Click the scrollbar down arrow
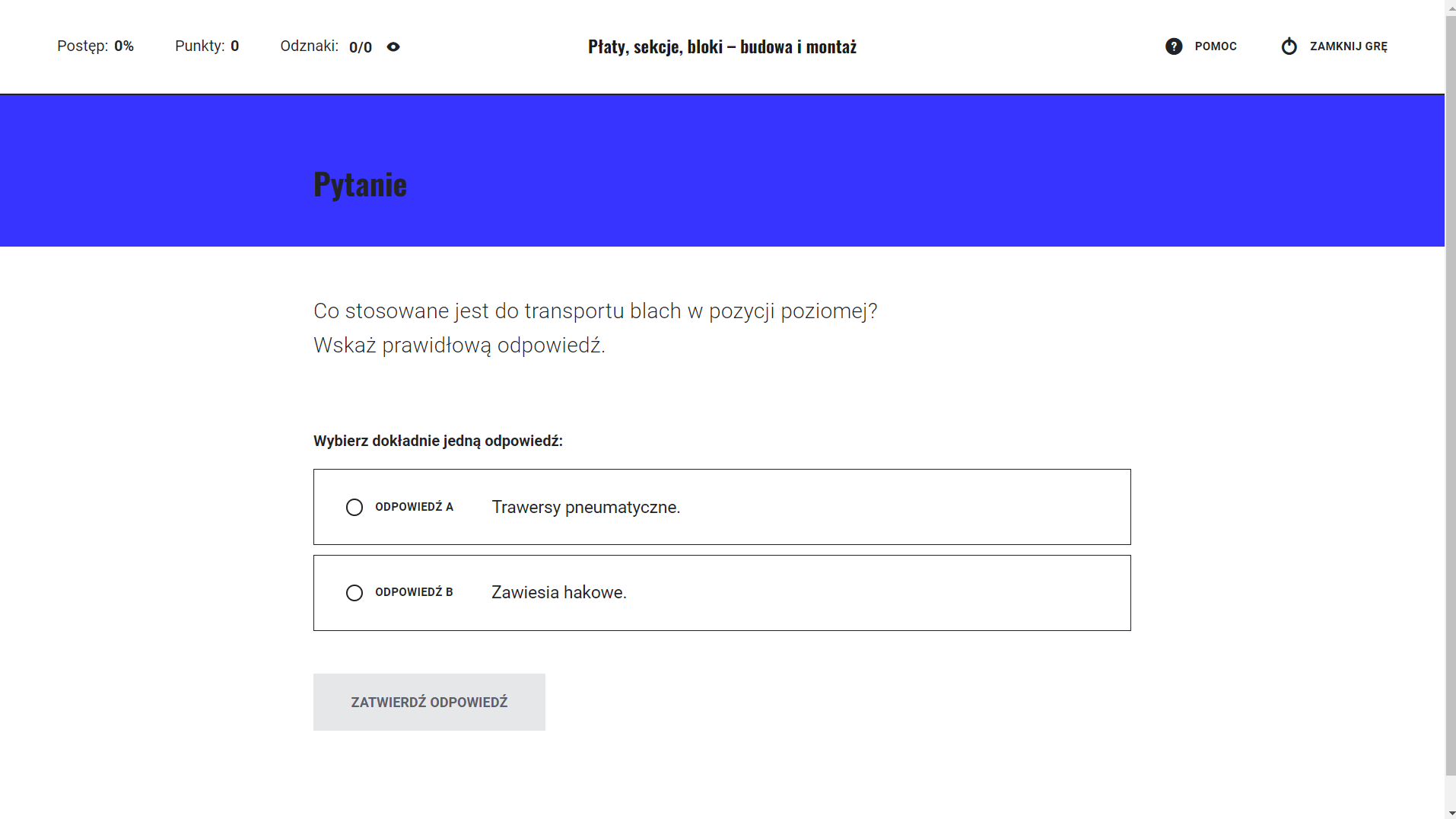 point(1450,812)
